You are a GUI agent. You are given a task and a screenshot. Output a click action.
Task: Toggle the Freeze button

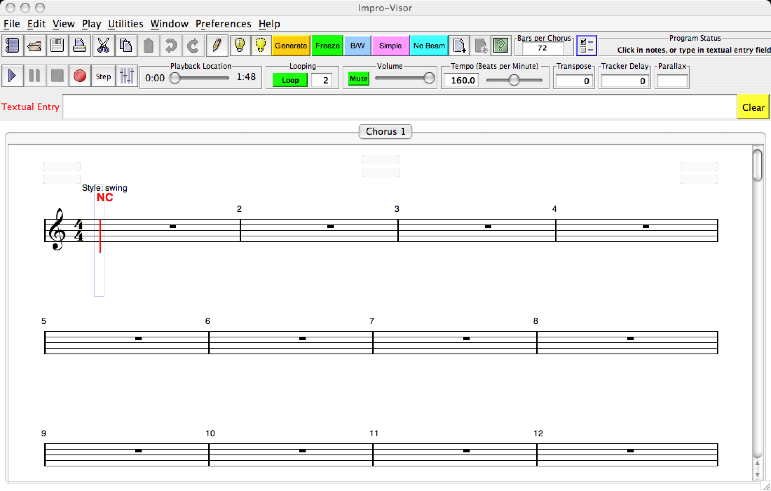pos(326,45)
